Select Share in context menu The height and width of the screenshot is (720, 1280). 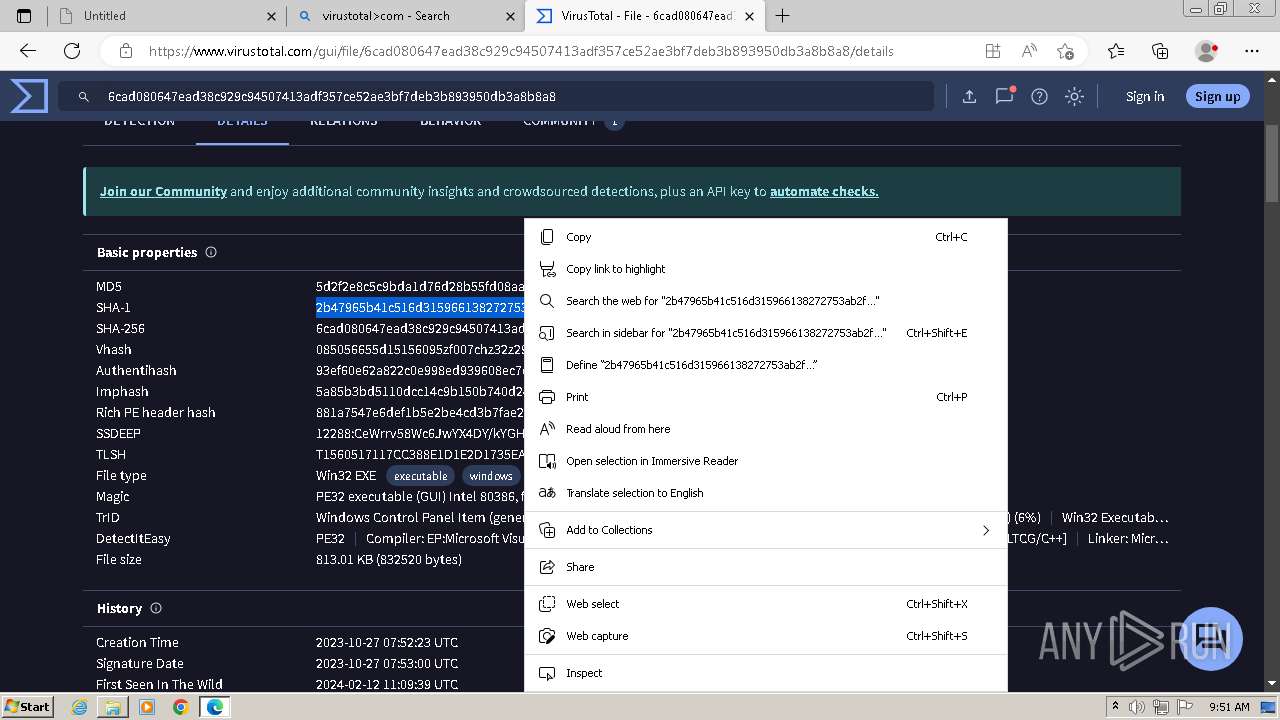click(765, 567)
